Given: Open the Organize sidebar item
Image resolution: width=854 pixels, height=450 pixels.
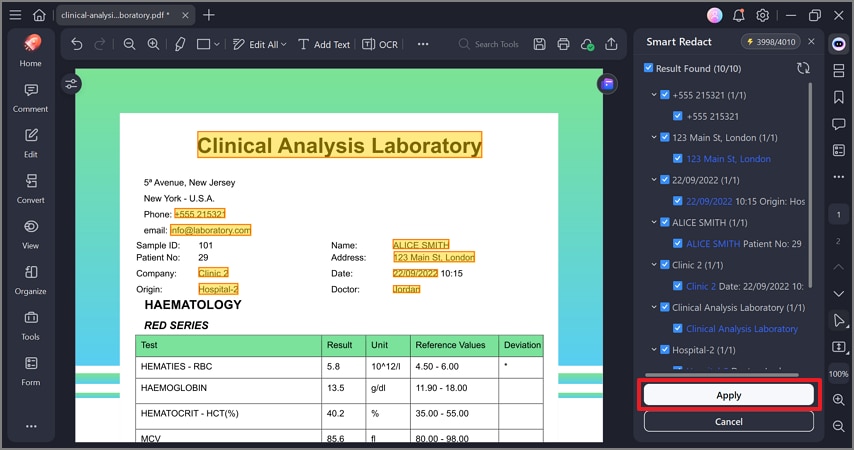Looking at the screenshot, I should pyautogui.click(x=30, y=281).
